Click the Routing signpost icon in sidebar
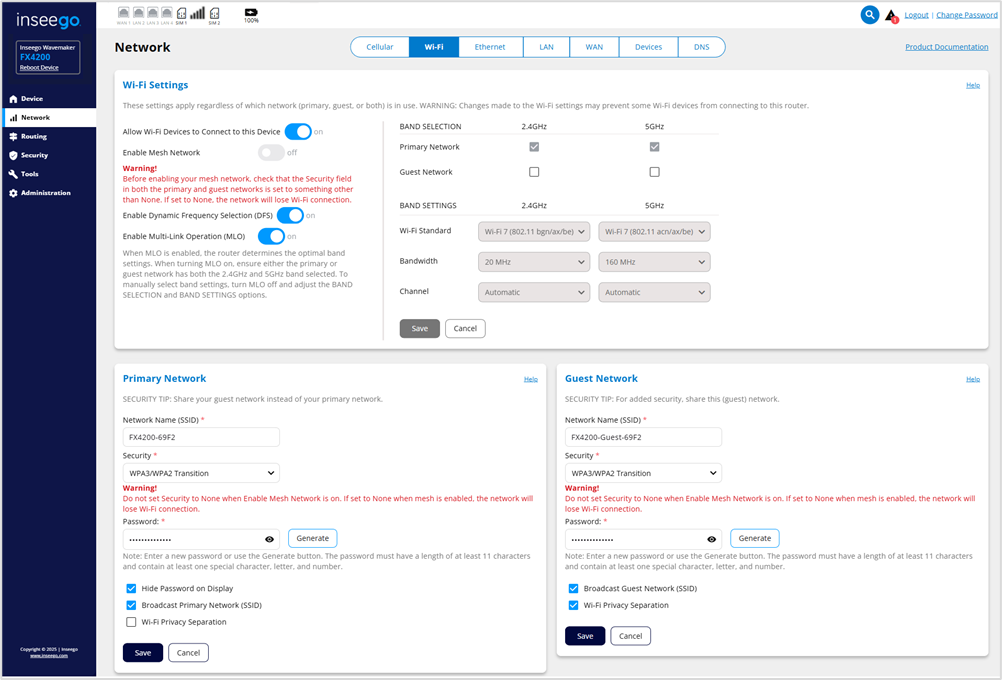 pos(13,136)
